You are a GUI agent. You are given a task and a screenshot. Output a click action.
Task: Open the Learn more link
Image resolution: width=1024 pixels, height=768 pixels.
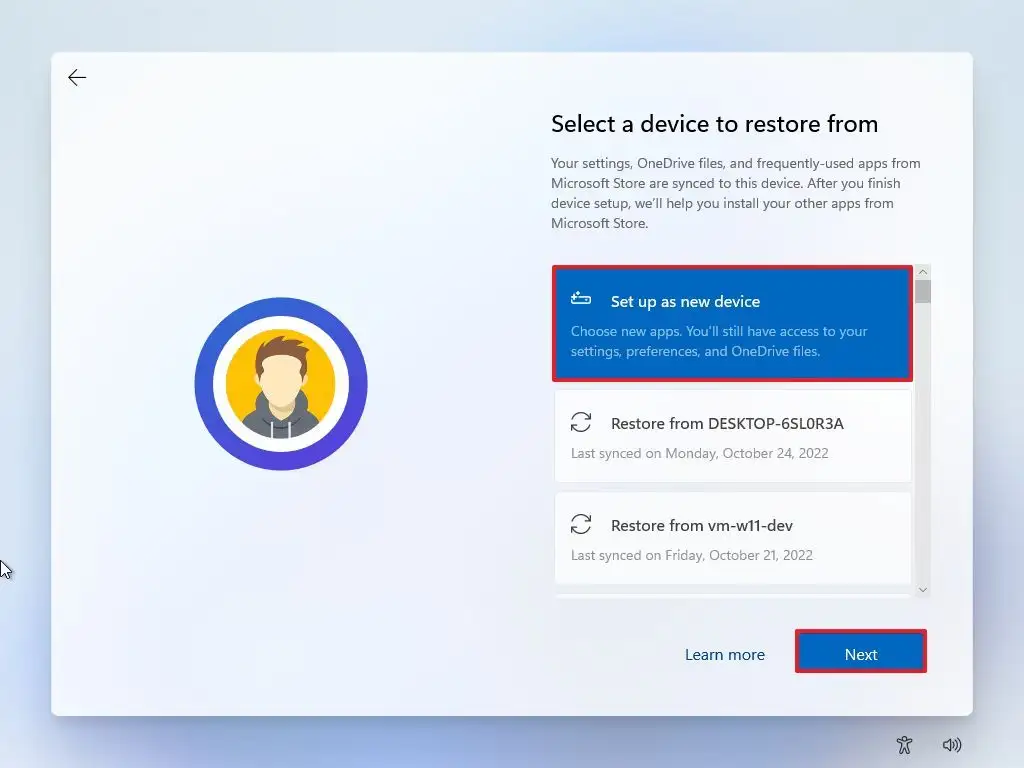[x=725, y=653]
